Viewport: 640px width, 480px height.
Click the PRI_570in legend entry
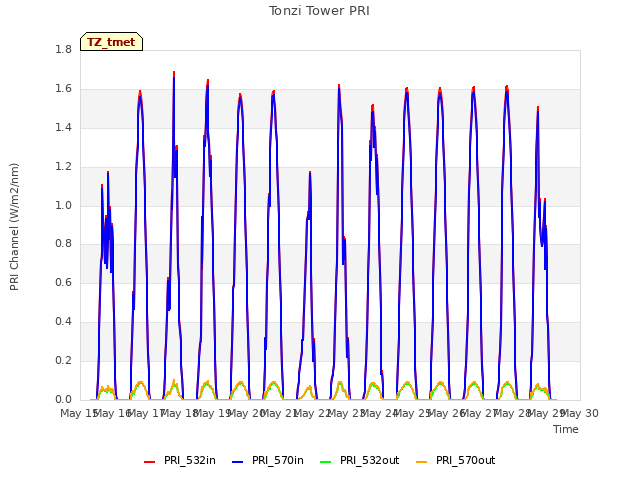pos(268,460)
